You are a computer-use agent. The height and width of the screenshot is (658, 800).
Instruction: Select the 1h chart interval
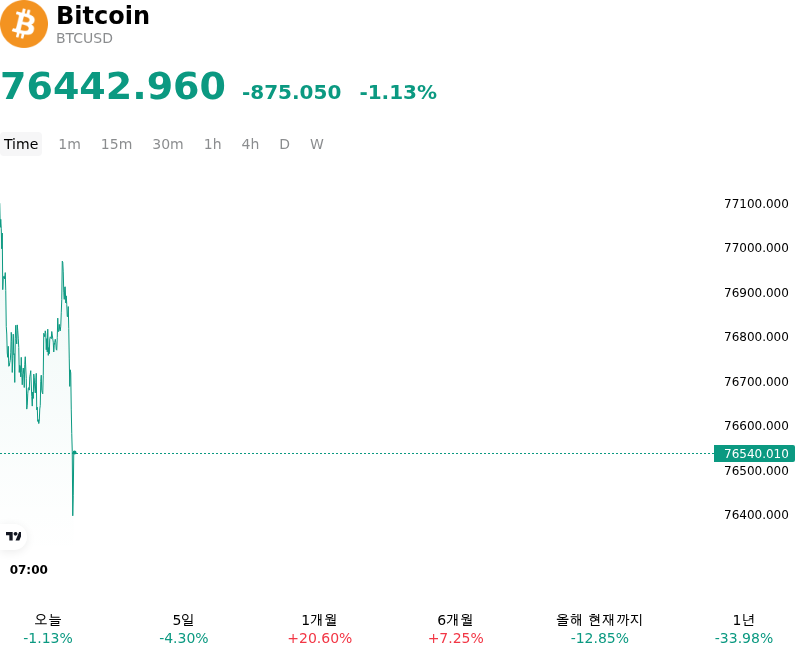pyautogui.click(x=213, y=144)
